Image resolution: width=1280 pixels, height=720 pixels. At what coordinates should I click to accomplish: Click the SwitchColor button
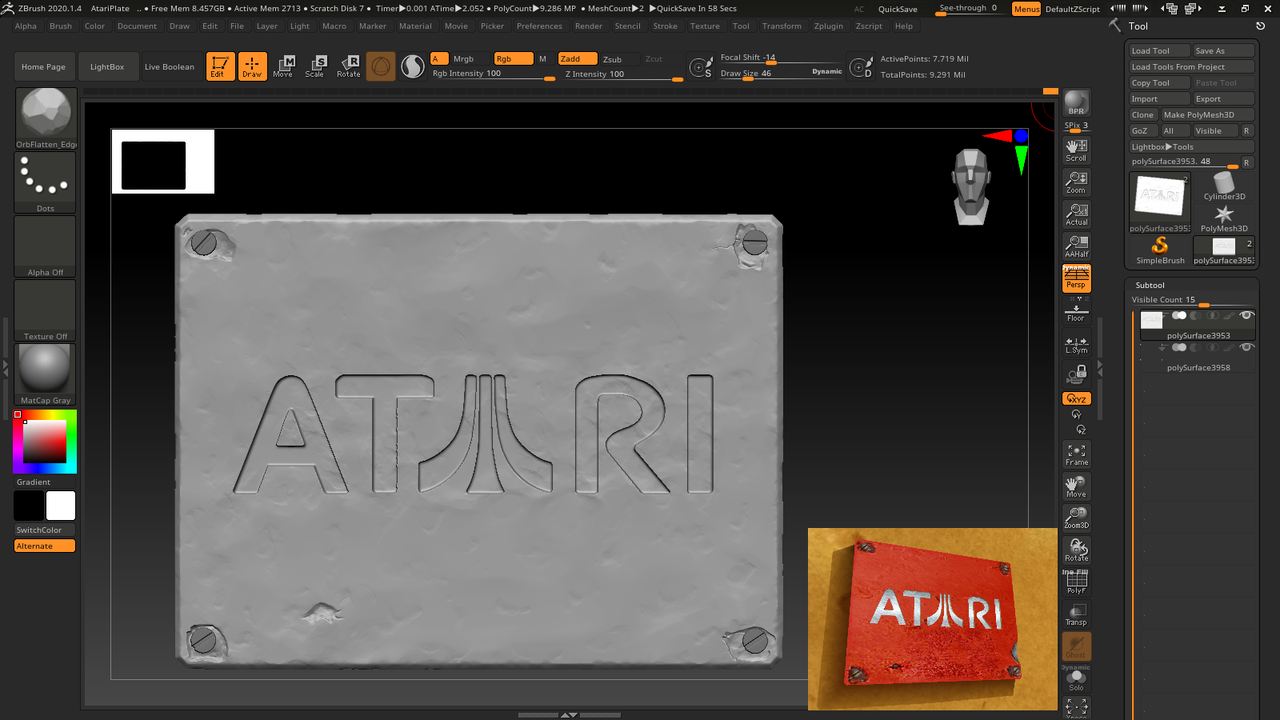tap(45, 530)
